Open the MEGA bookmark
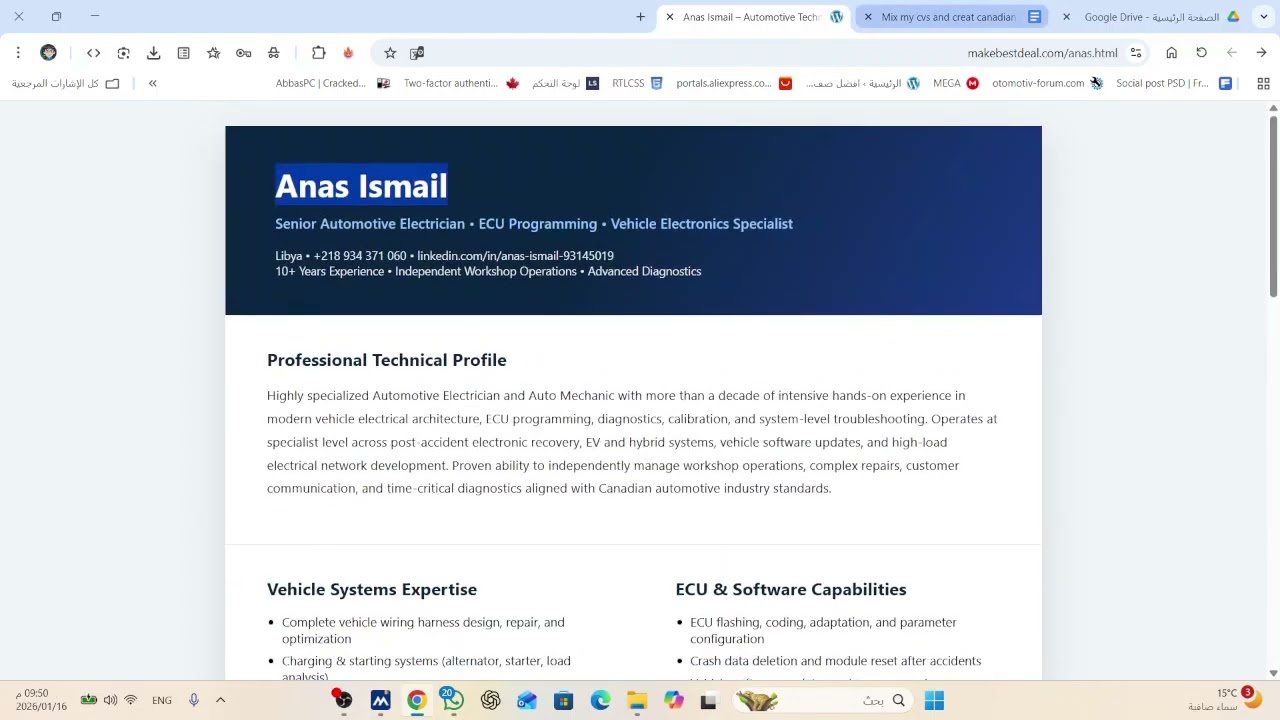Screen dimensions: 1280x720 pos(955,83)
